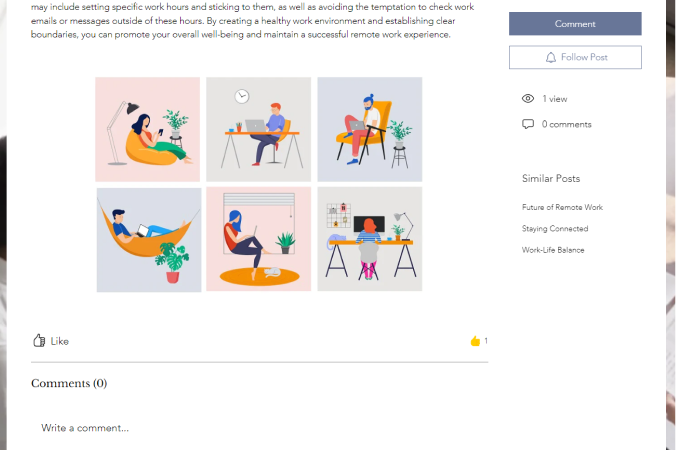The height and width of the screenshot is (450, 676).
Task: Open the woman on beanbag illustration
Action: tap(147, 129)
